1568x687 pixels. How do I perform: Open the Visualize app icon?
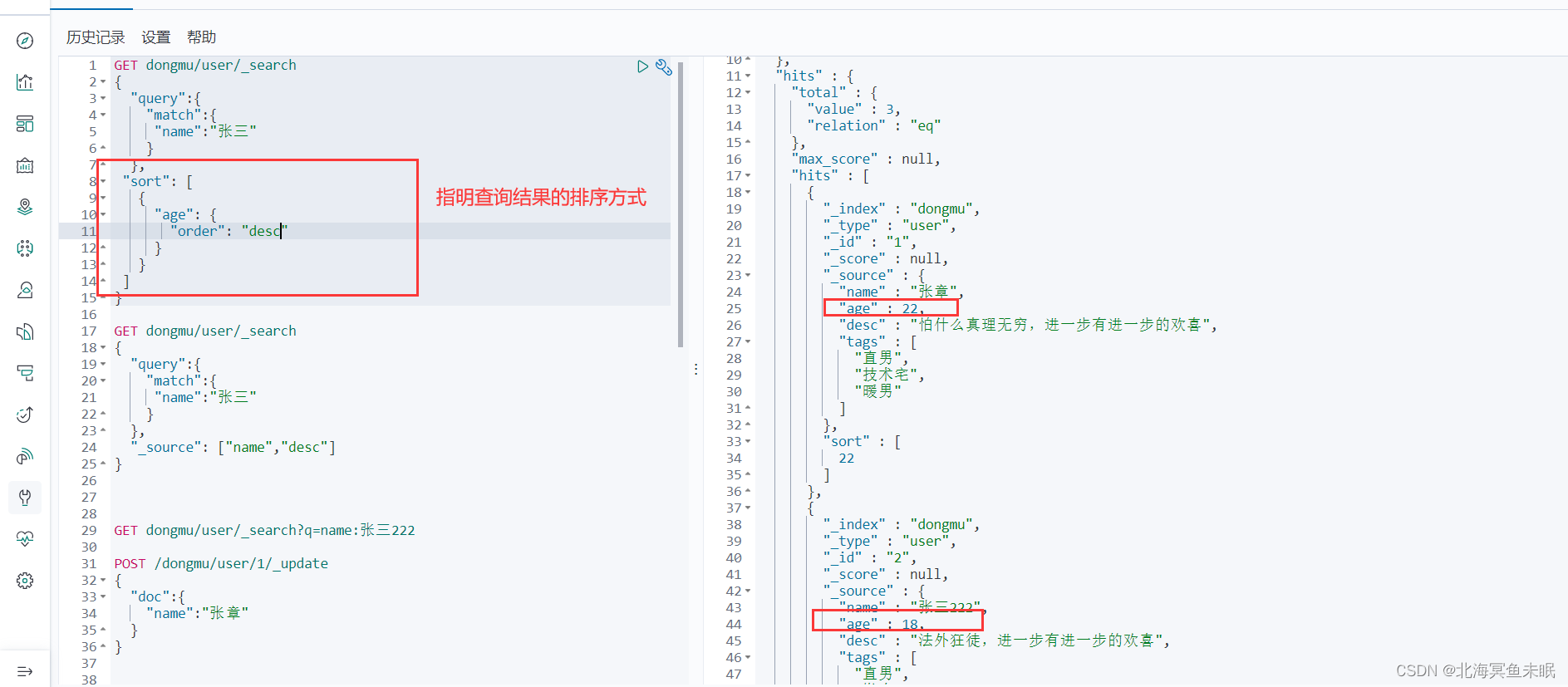point(25,82)
